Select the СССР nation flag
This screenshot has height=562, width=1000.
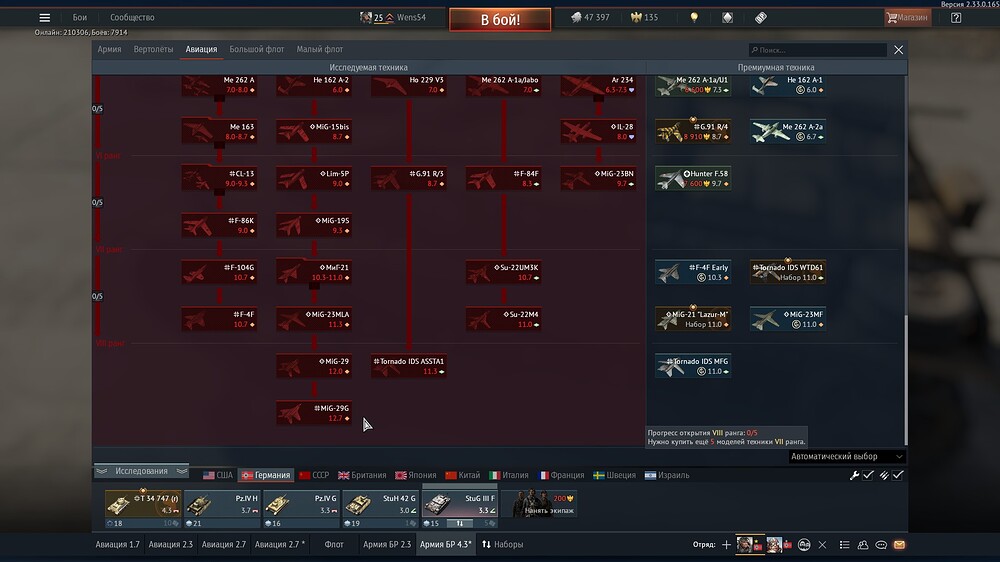click(314, 475)
